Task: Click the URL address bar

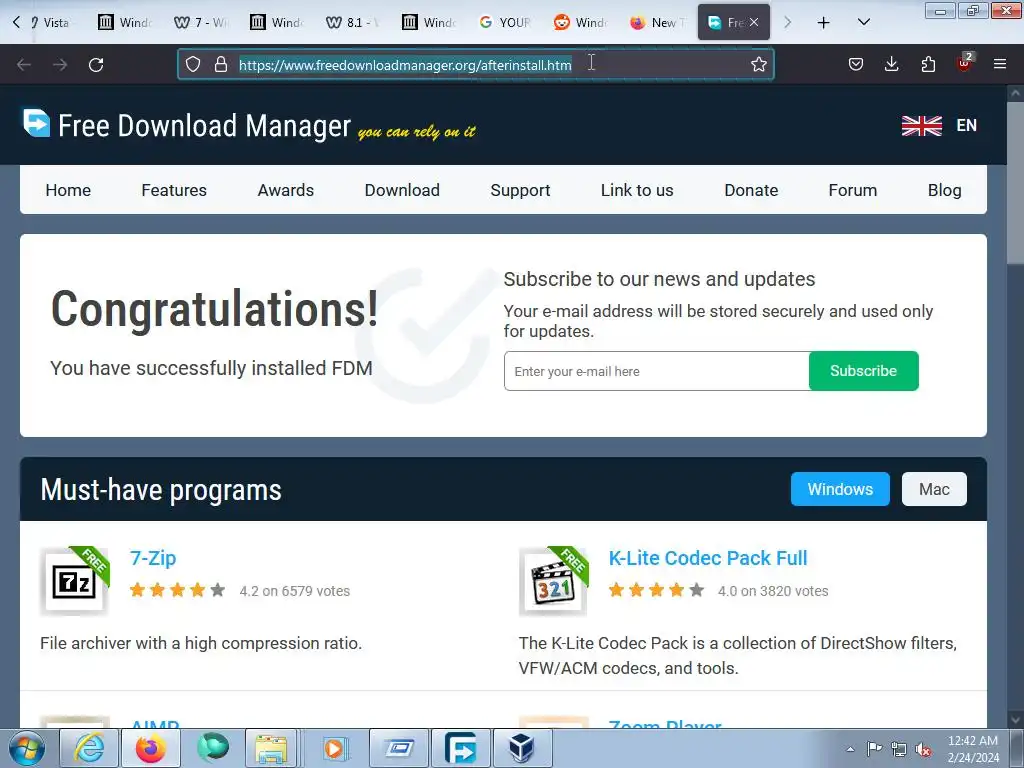Action: coord(475,64)
